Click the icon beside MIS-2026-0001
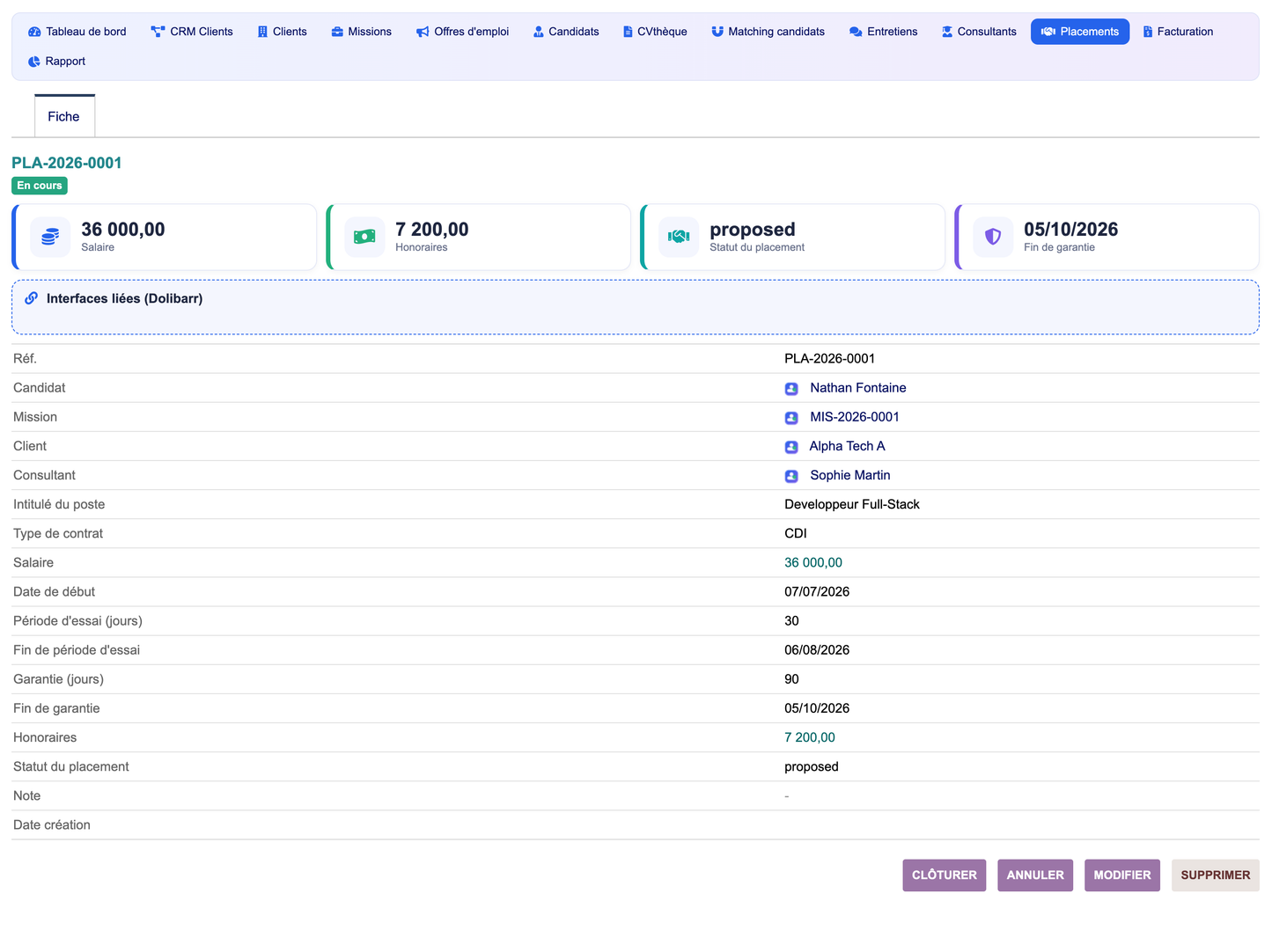 (x=791, y=417)
